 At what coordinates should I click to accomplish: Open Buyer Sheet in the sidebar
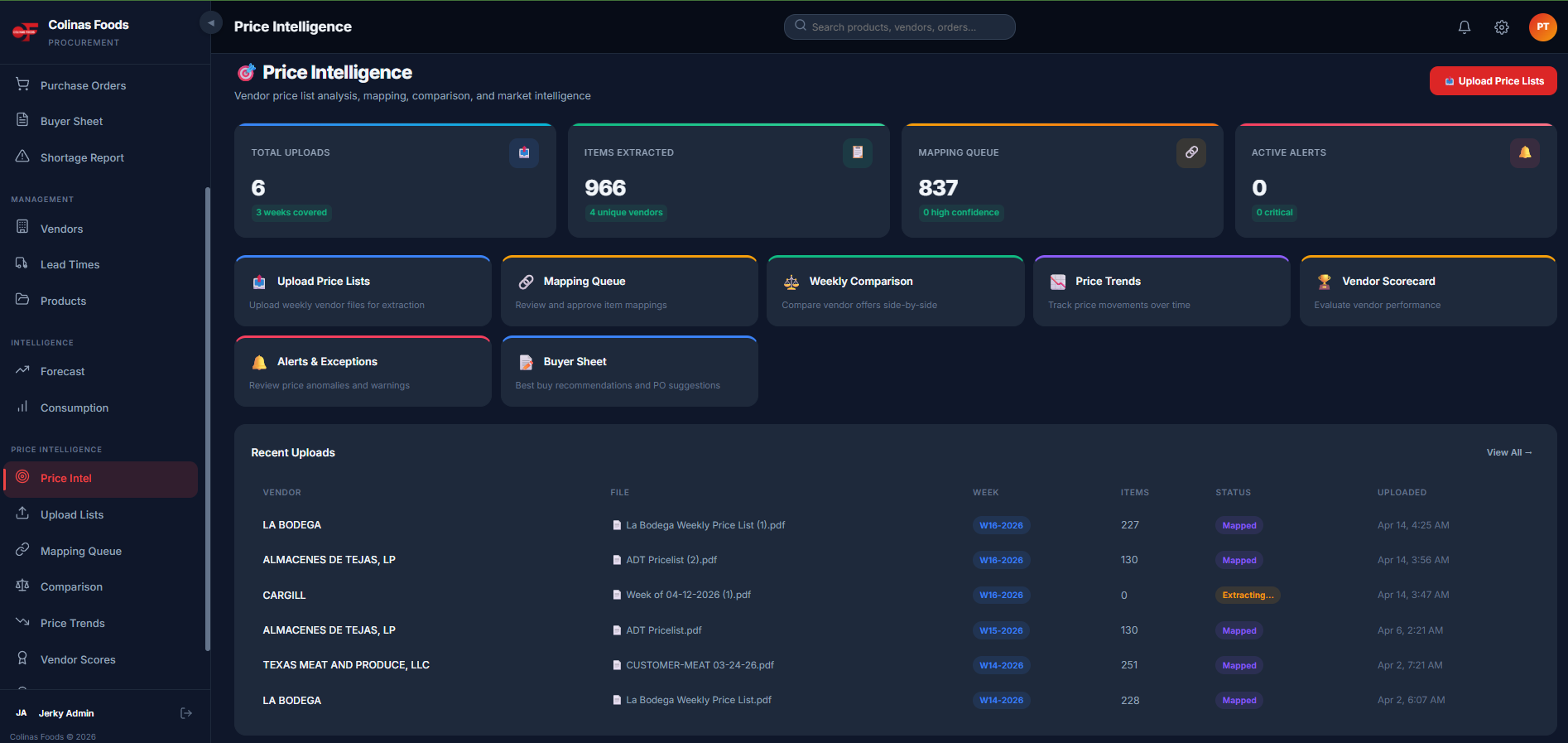tap(101, 121)
